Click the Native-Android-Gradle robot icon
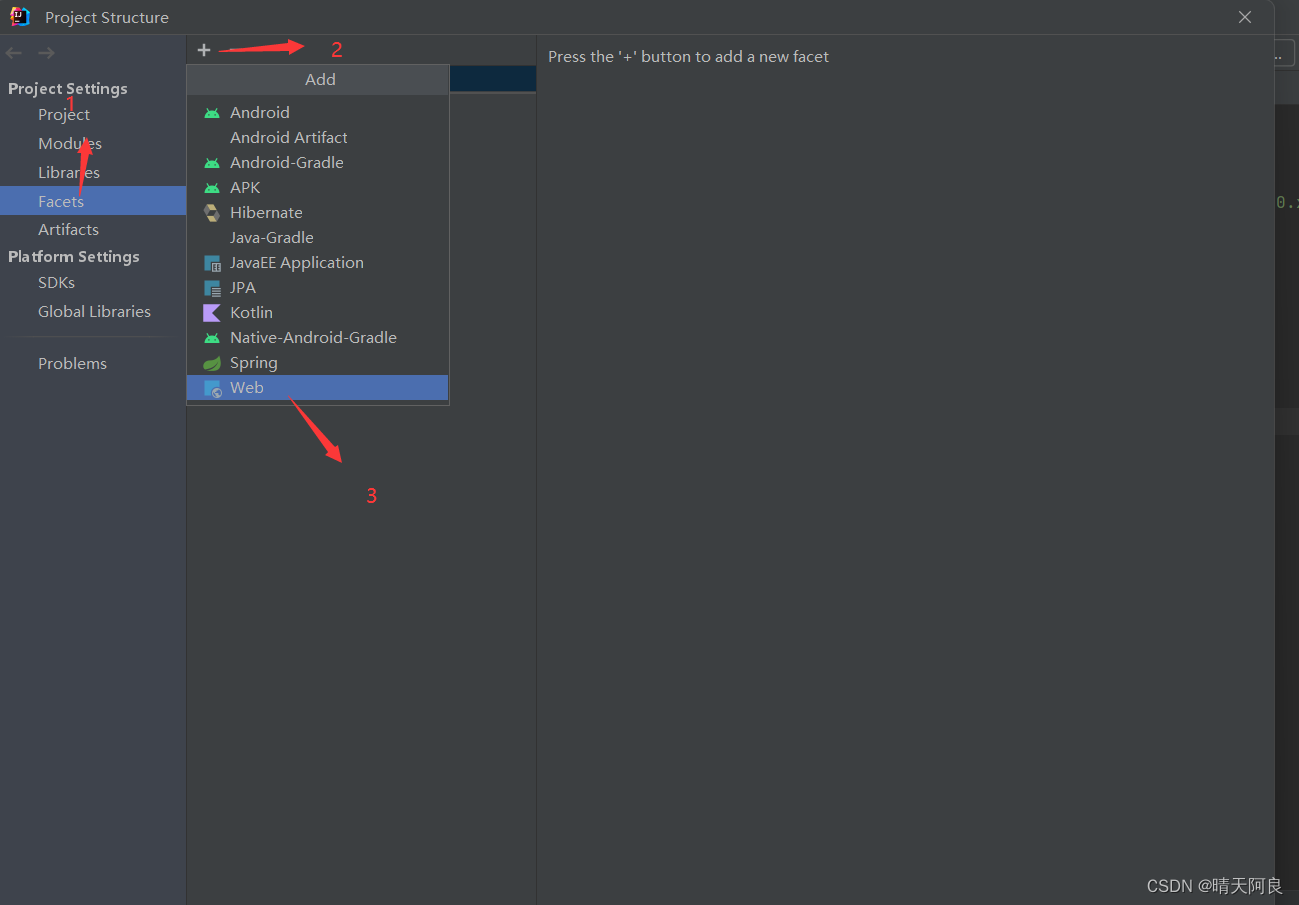Viewport: 1299px width, 905px height. 212,338
